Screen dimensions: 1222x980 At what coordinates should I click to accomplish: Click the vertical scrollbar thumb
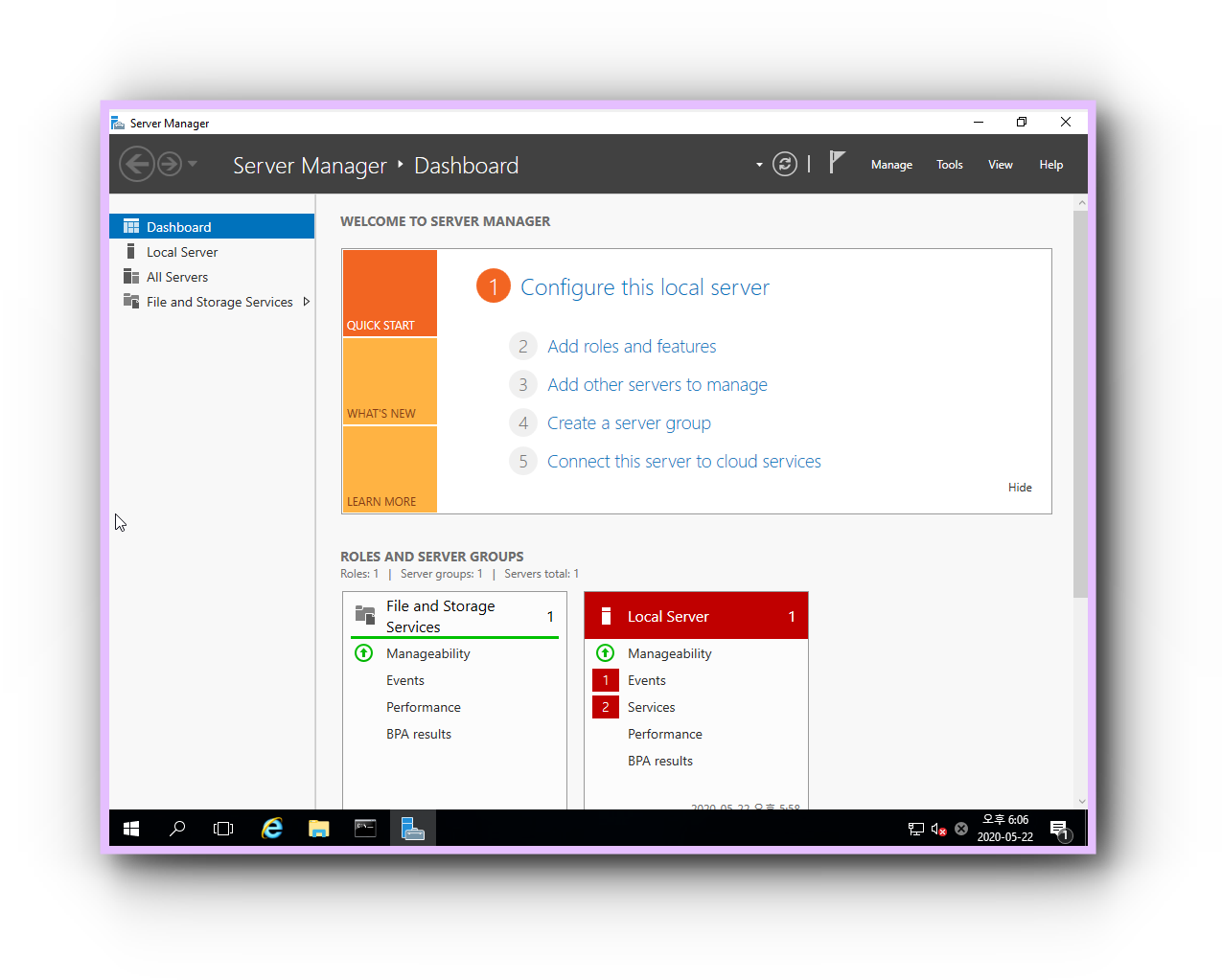(x=1081, y=403)
